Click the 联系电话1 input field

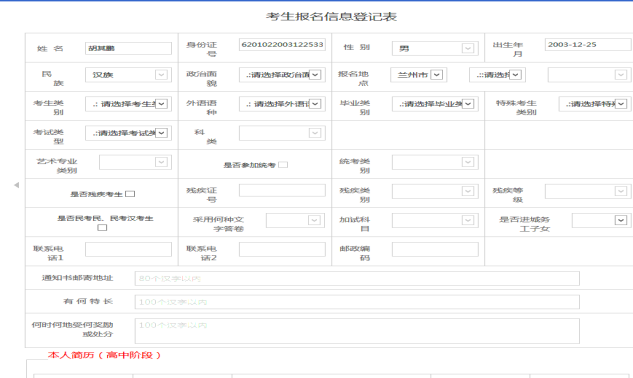pos(128,249)
